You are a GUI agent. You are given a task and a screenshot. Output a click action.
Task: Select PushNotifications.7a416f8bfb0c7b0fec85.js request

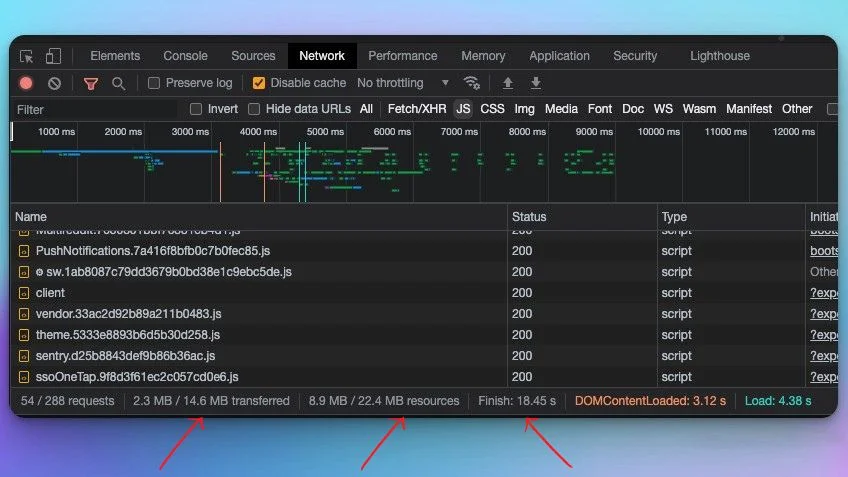[x=153, y=251]
